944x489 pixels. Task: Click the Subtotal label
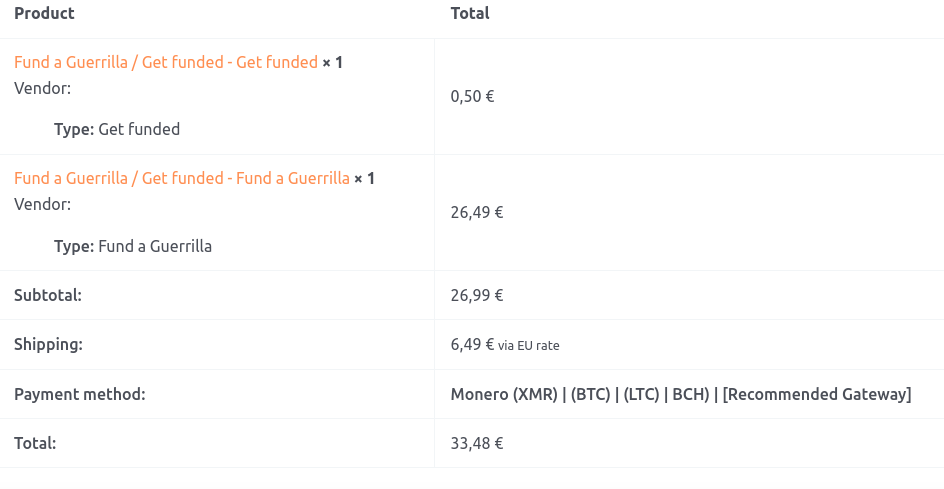(48, 295)
